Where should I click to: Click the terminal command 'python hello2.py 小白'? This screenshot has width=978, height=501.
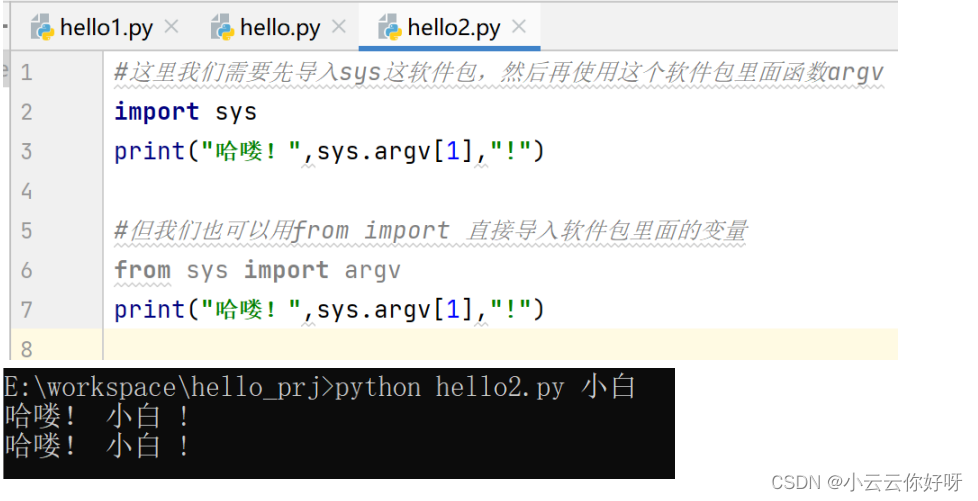click(485, 387)
